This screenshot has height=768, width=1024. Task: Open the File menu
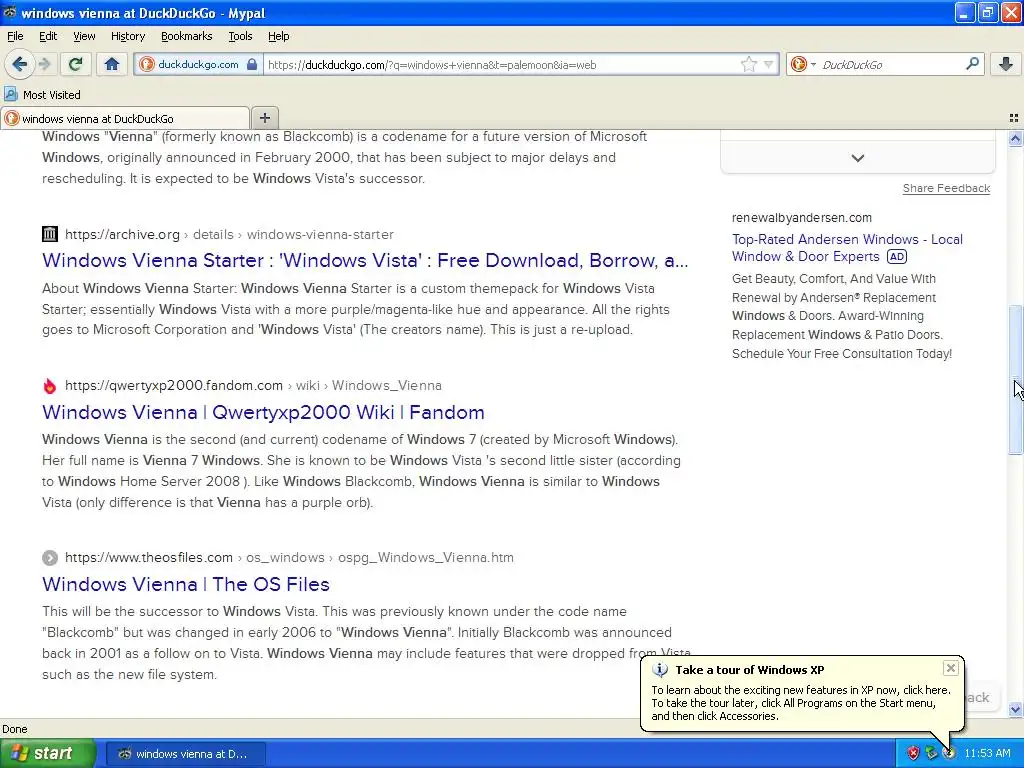(15, 36)
